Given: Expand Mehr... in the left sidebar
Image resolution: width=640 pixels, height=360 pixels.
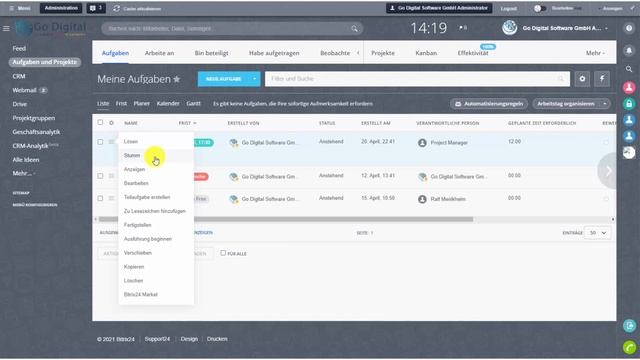Looking at the screenshot, I should (x=23, y=173).
